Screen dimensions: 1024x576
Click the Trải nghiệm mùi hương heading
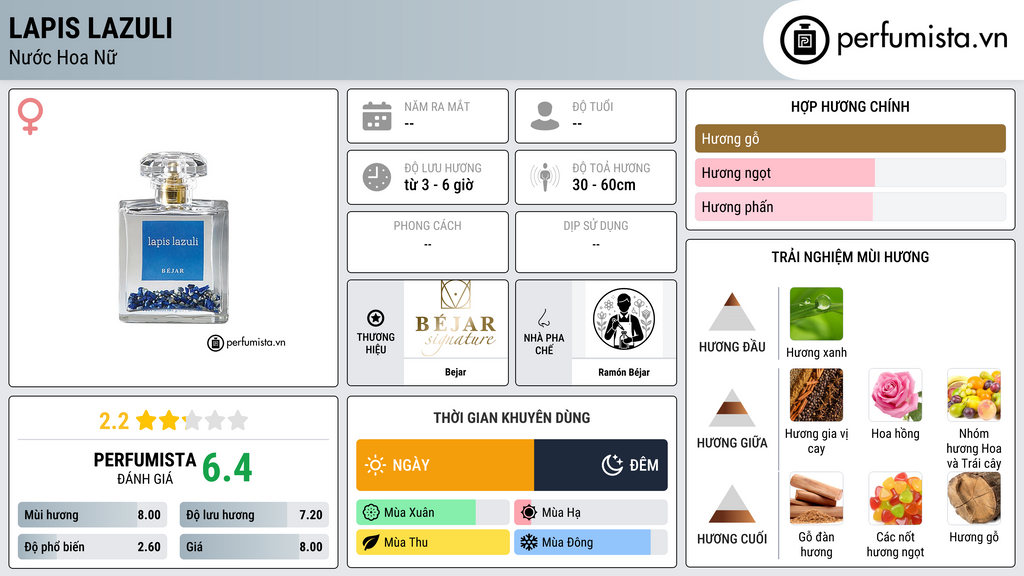tap(850, 257)
